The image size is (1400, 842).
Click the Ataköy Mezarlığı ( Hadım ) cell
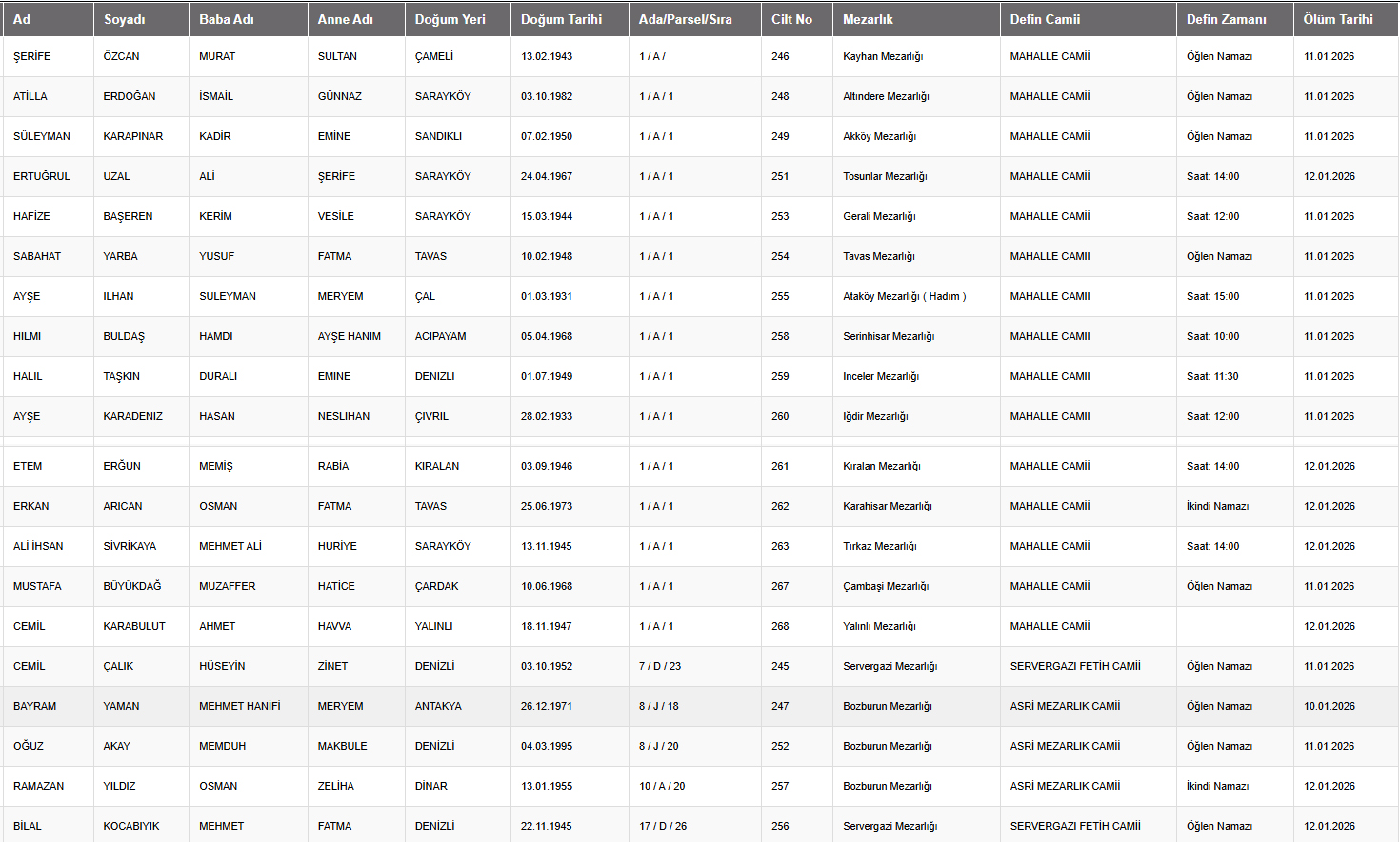coord(904,296)
